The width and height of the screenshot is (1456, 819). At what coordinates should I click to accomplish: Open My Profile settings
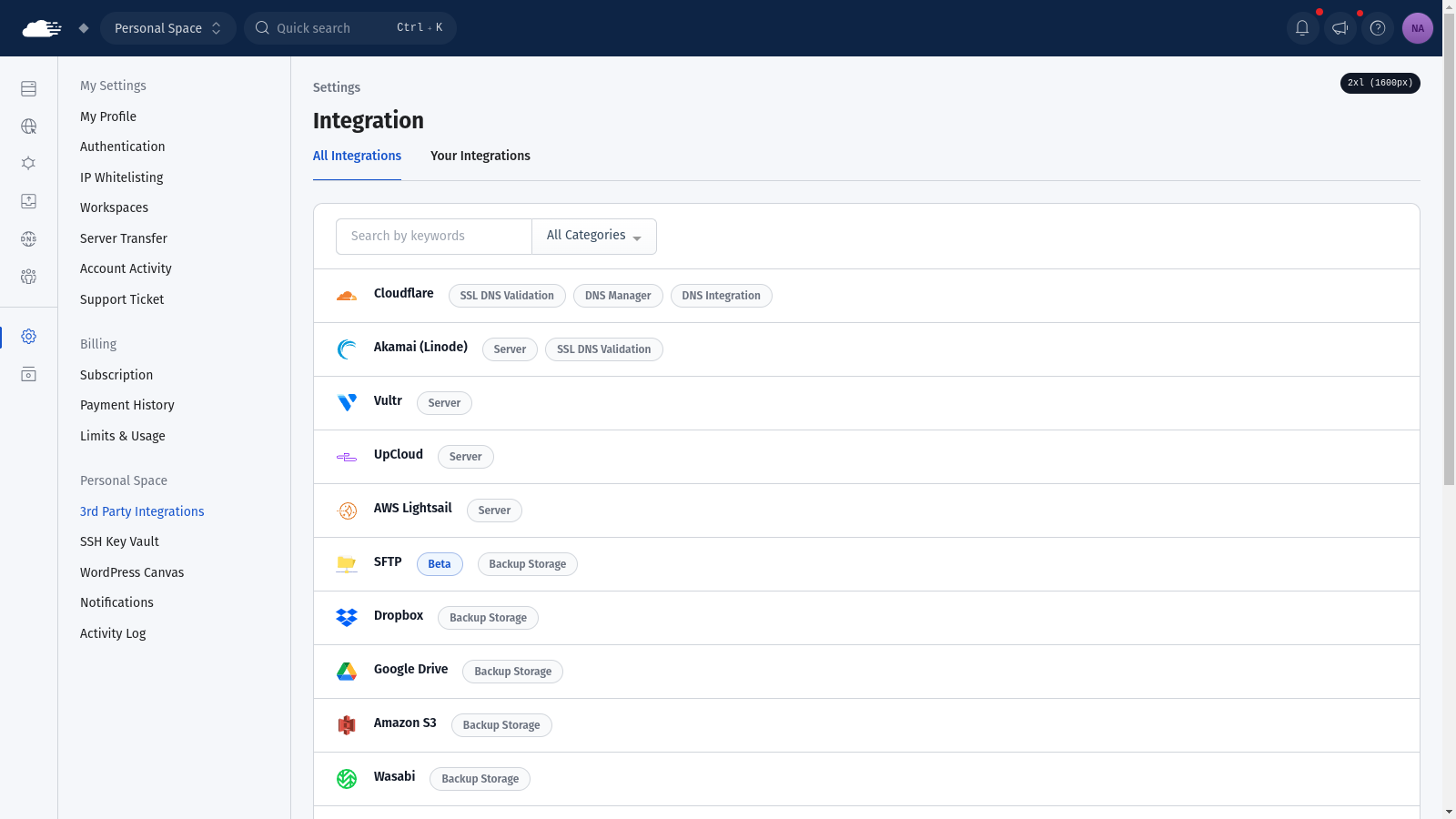[x=108, y=116]
